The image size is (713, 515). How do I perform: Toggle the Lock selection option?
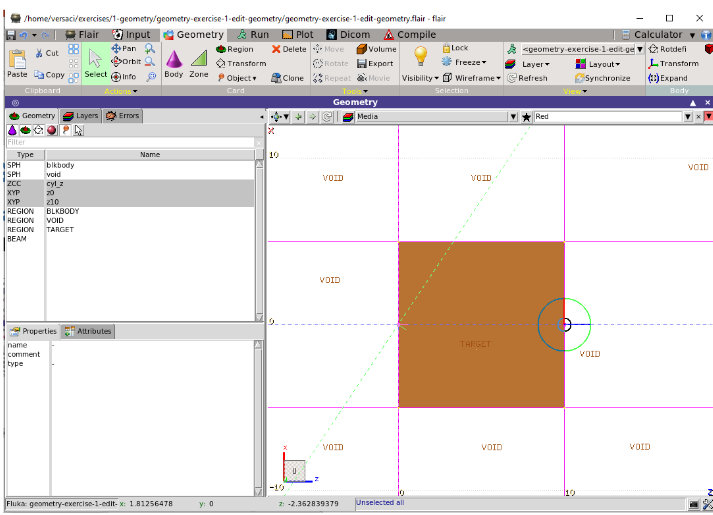click(x=455, y=48)
